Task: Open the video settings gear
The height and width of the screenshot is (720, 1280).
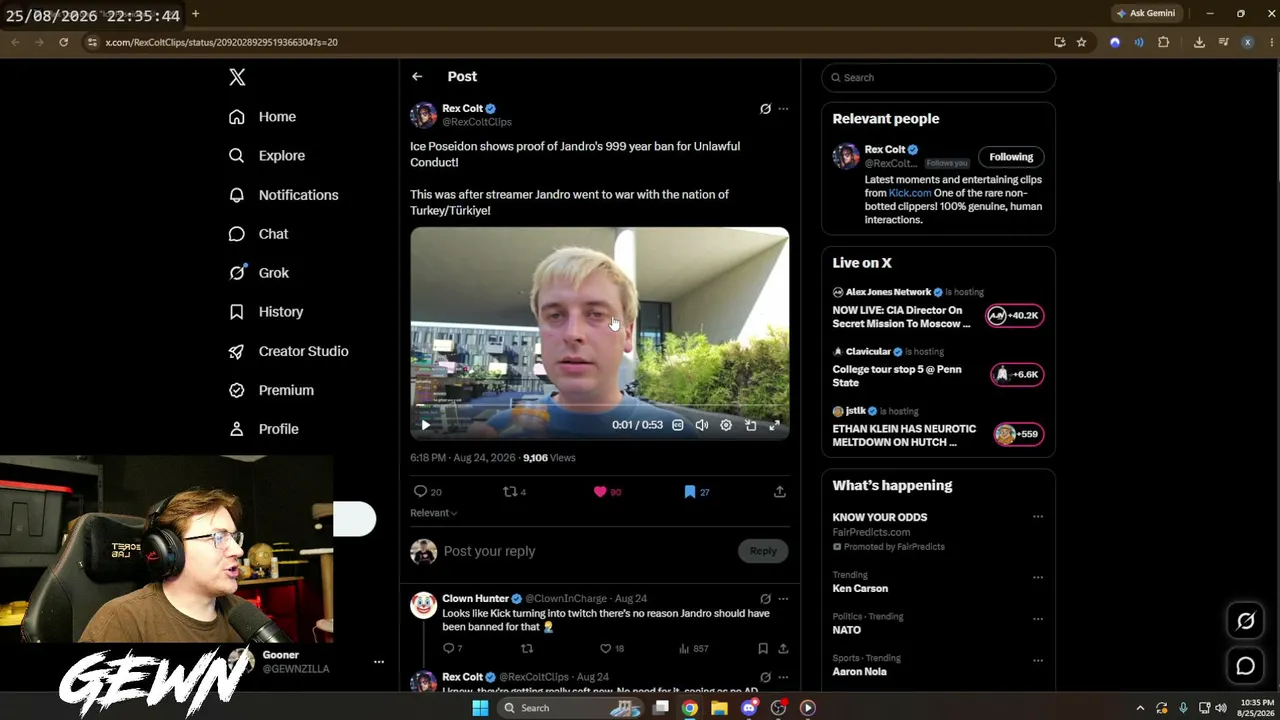Action: click(726, 425)
